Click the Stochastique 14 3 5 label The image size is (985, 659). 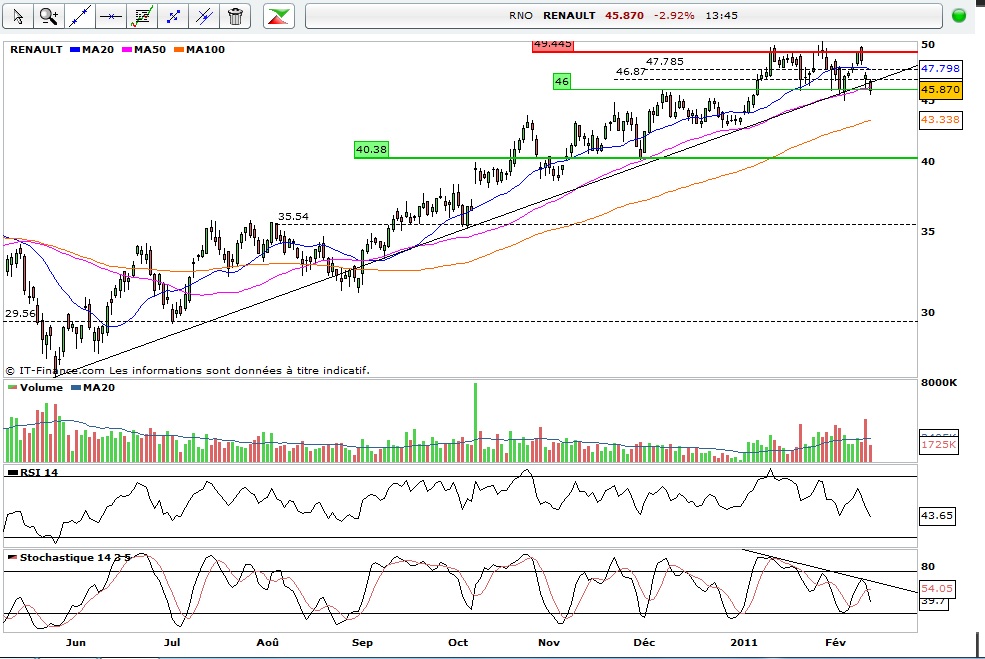click(69, 557)
